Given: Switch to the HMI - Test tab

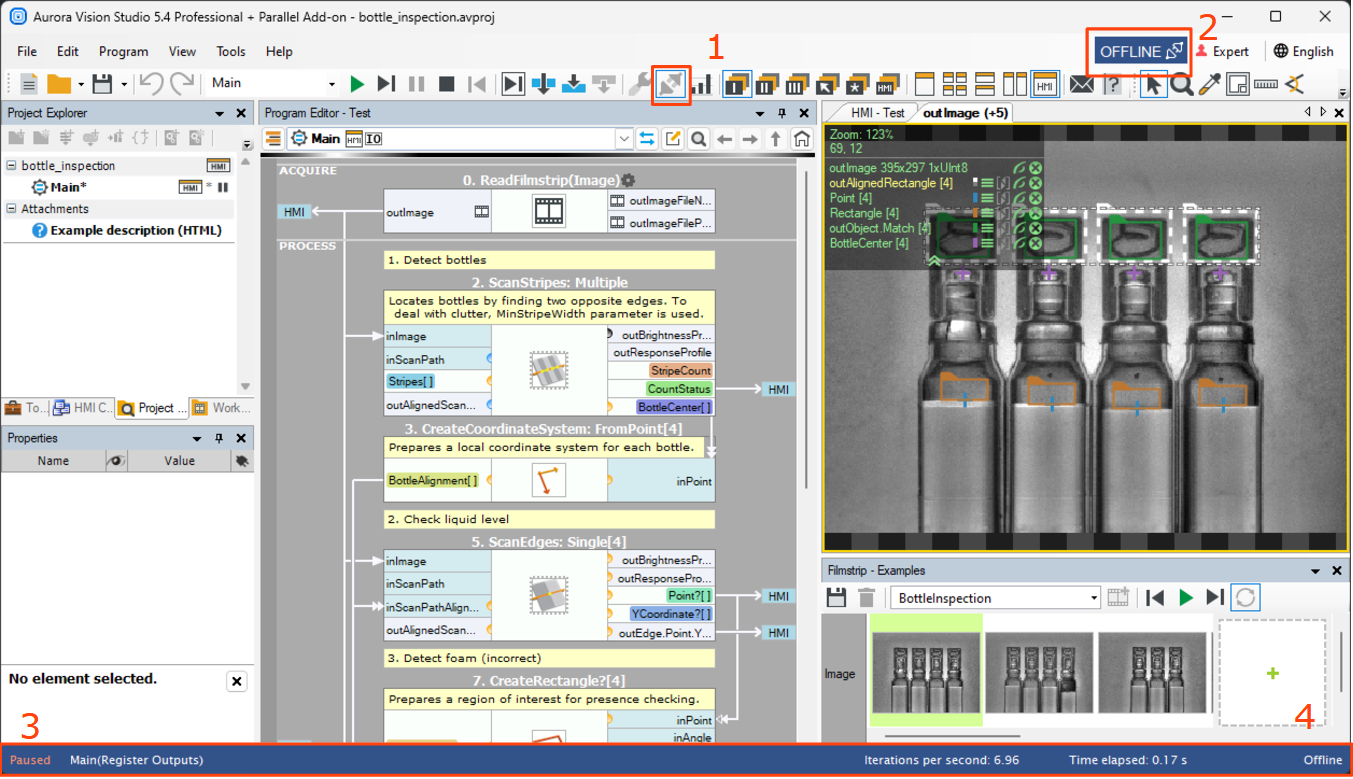Looking at the screenshot, I should point(877,113).
